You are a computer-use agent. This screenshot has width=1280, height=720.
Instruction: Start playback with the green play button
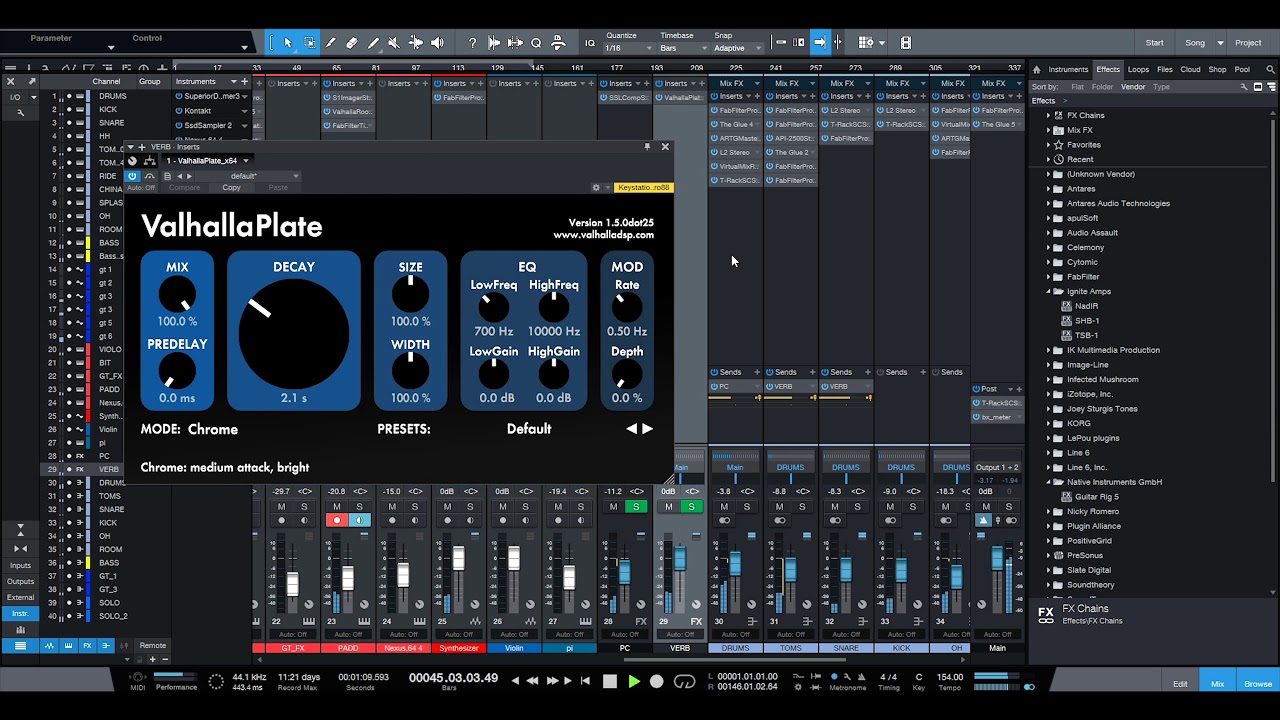pyautogui.click(x=633, y=682)
